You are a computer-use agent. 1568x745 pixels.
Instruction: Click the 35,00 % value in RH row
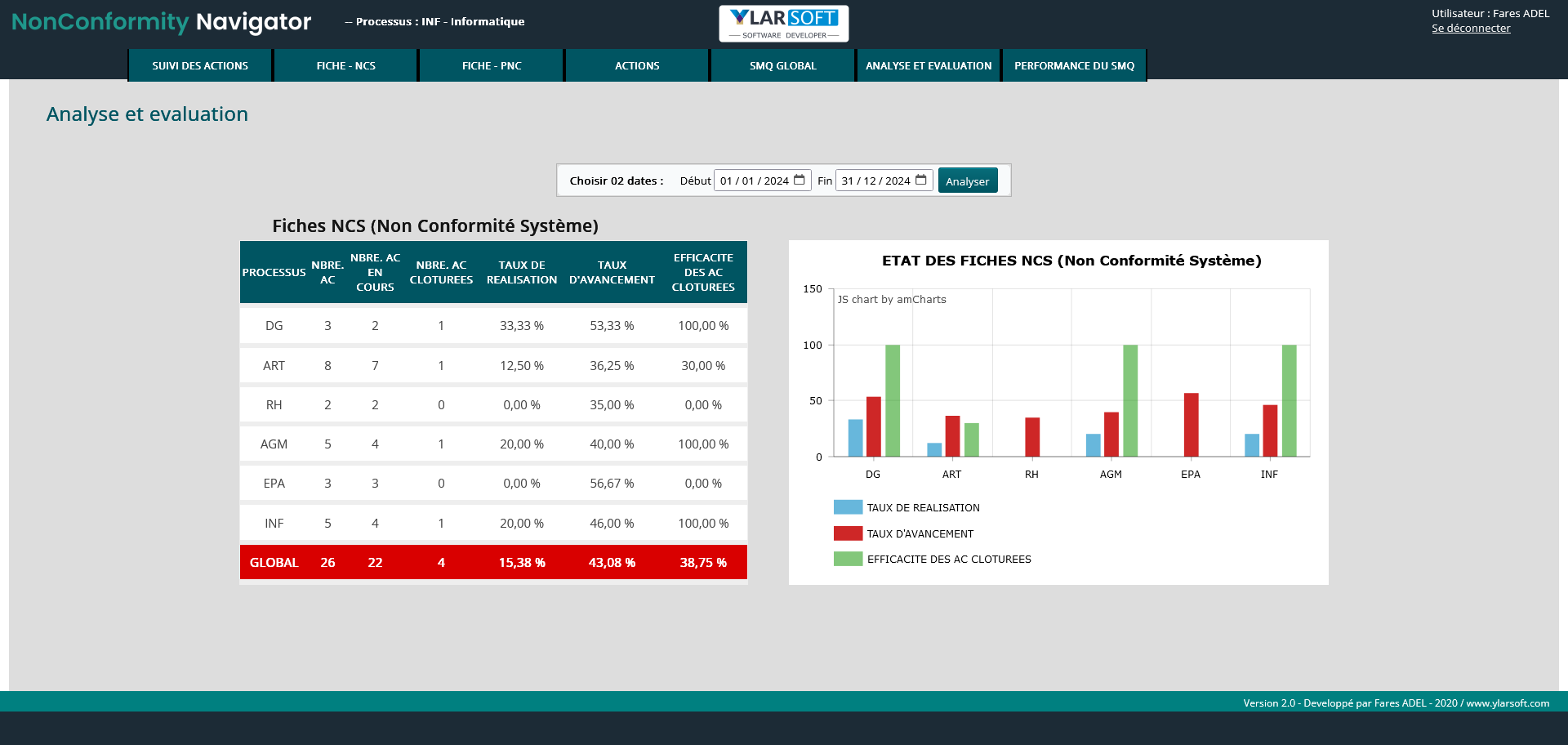coord(612,405)
